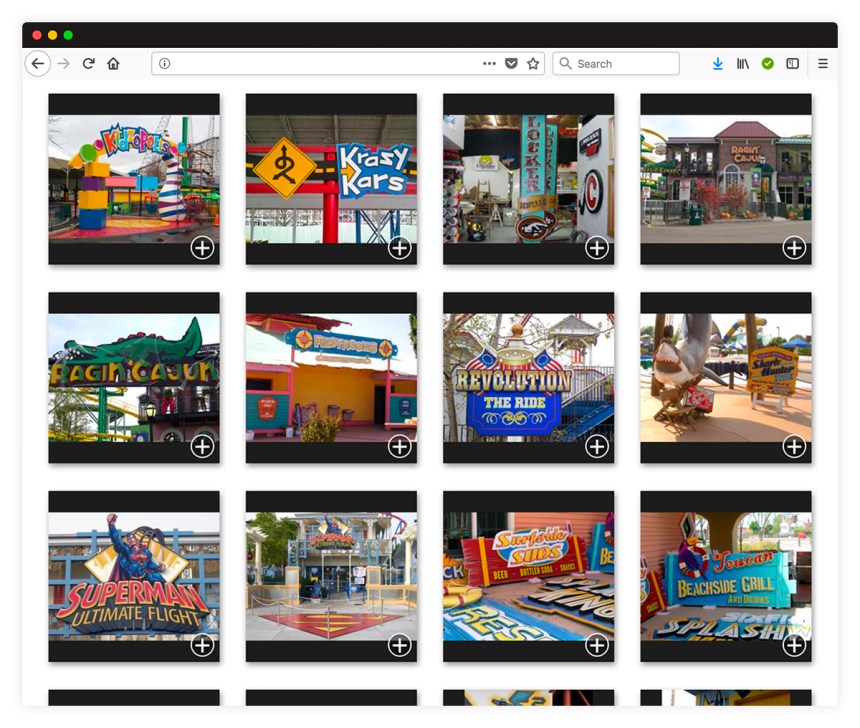The height and width of the screenshot is (728, 860).
Task: Click the green checkmark extension badge
Action: [768, 63]
